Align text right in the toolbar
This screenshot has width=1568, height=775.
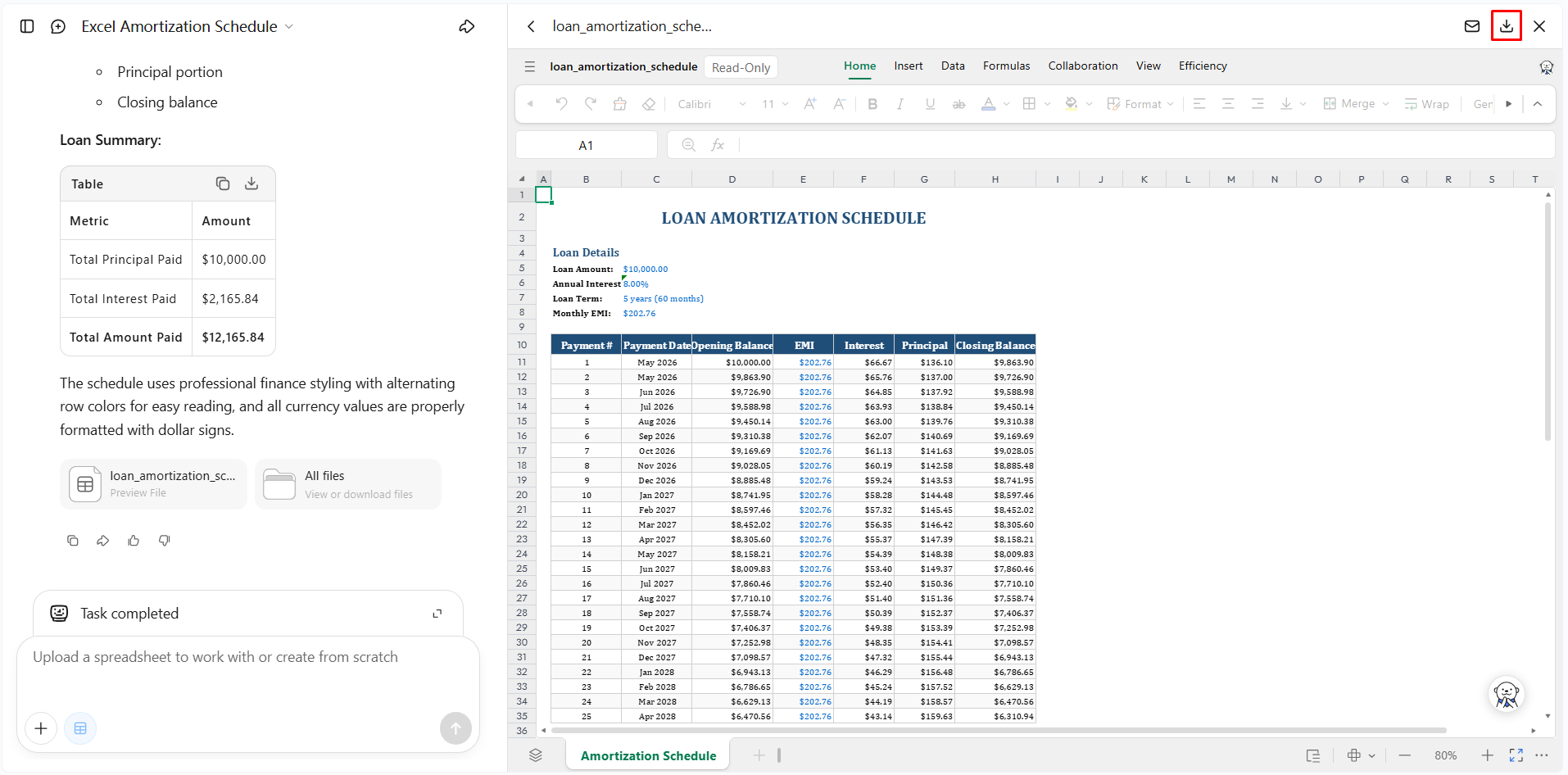click(1258, 103)
